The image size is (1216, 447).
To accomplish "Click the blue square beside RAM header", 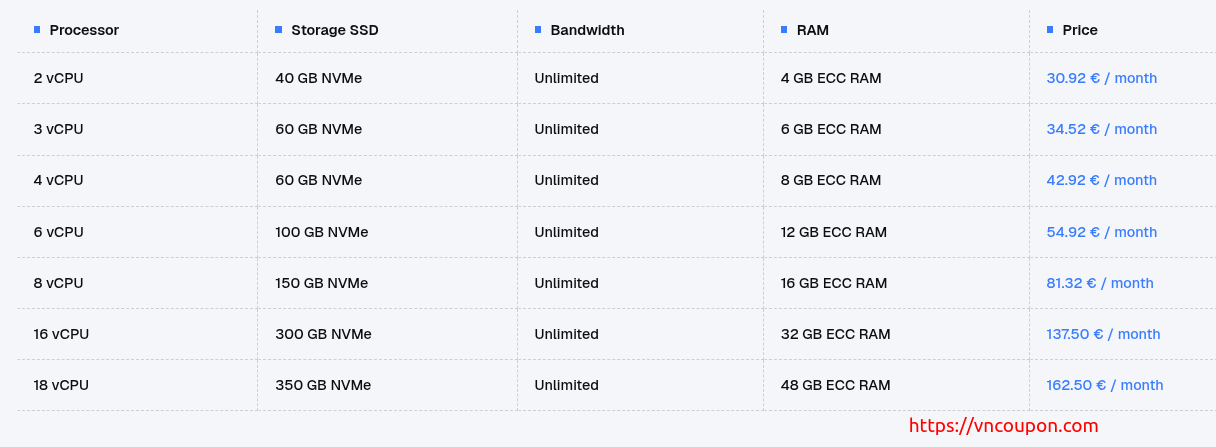I will point(784,30).
